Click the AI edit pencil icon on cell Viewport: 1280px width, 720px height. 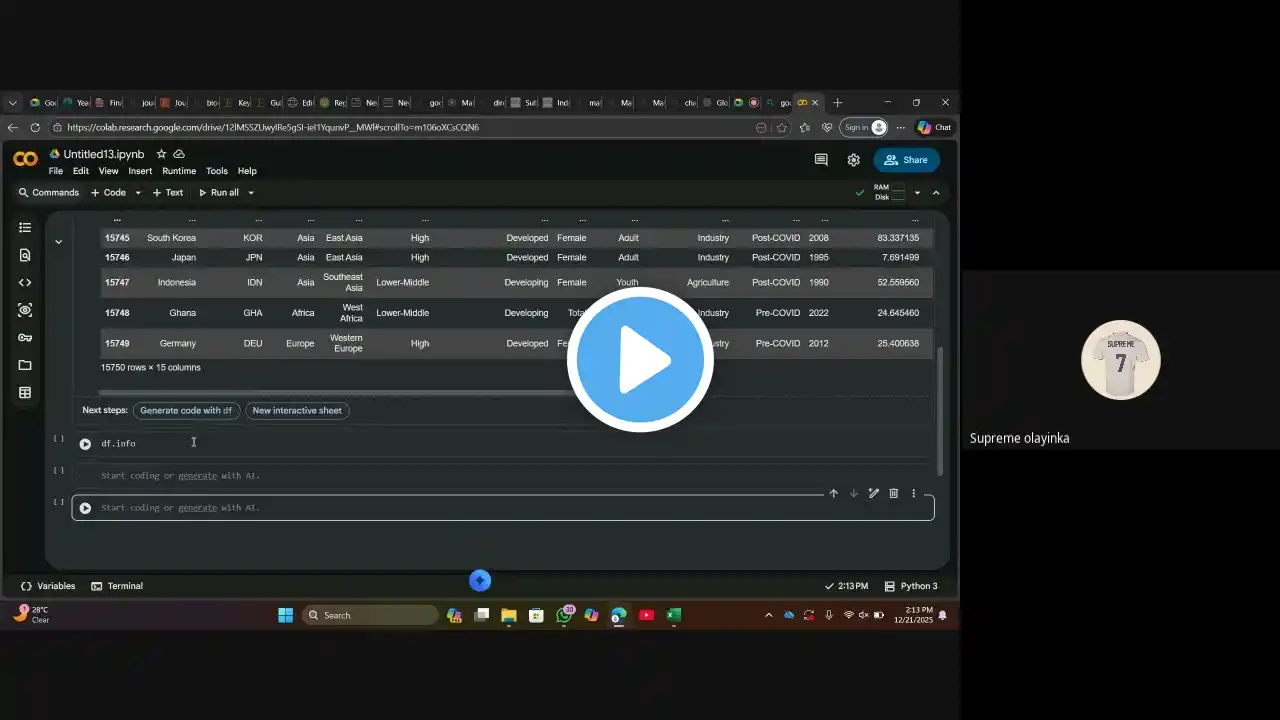(x=873, y=493)
